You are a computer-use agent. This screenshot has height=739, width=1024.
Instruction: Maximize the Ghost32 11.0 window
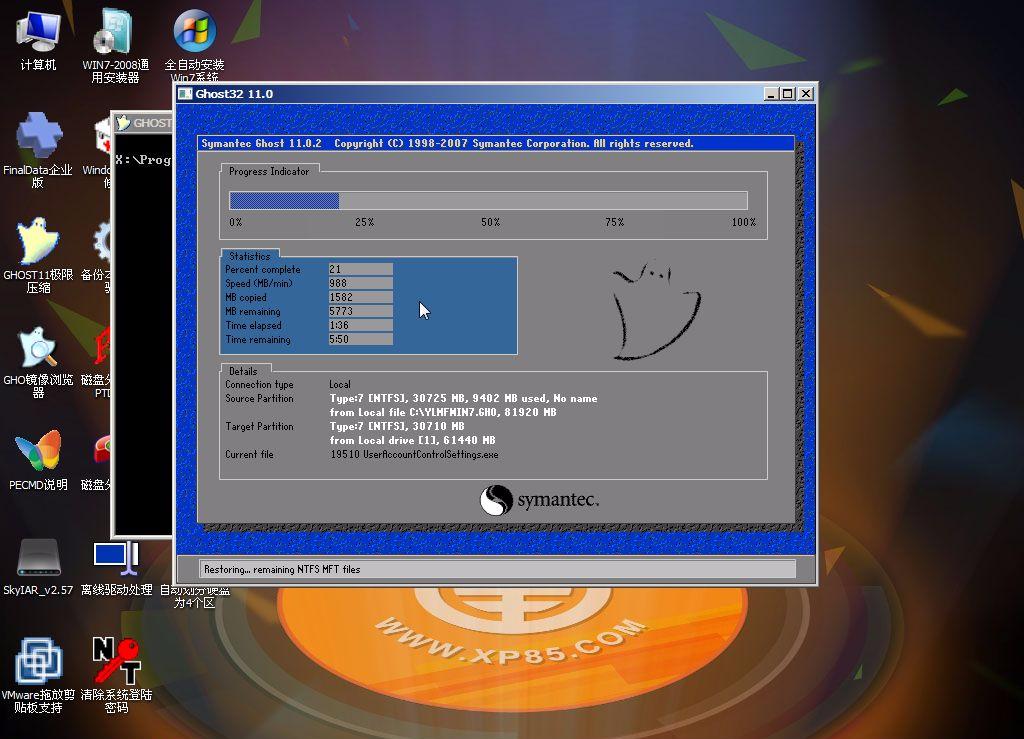[788, 94]
